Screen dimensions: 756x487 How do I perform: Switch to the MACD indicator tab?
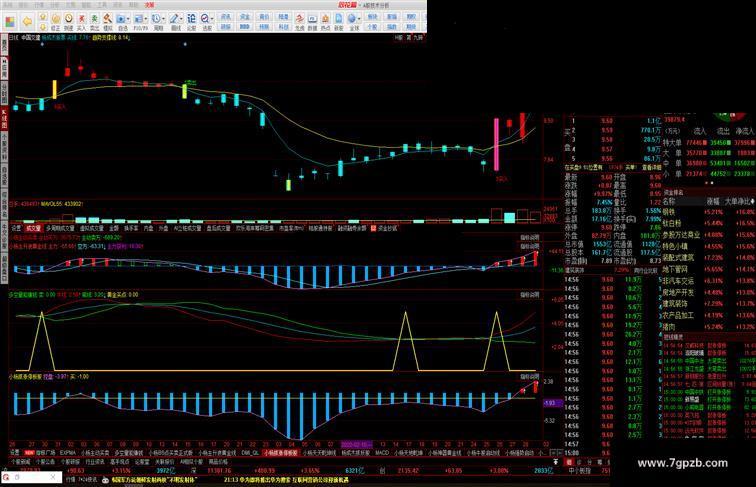(x=382, y=453)
